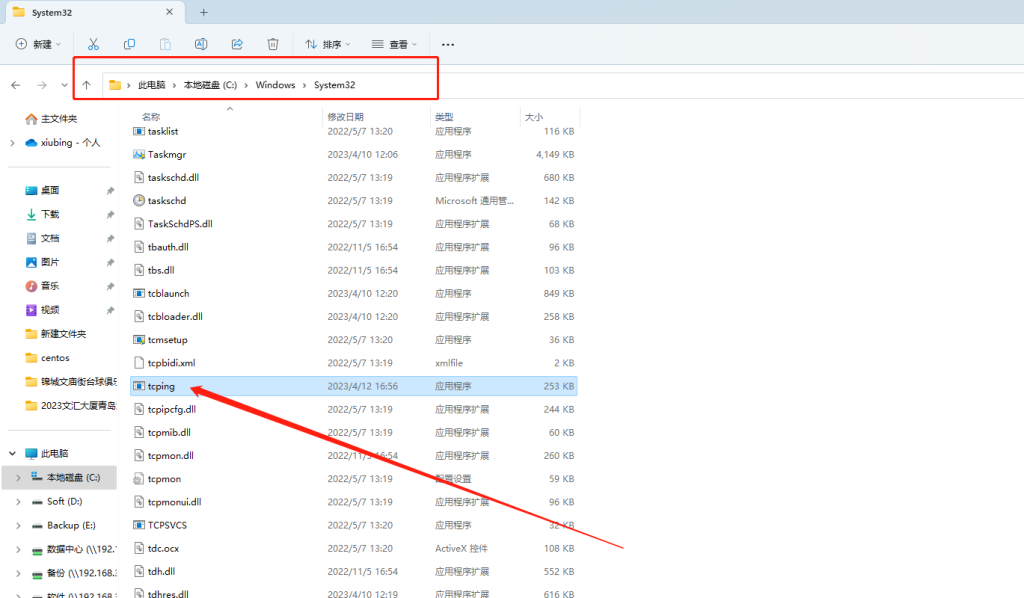The image size is (1024, 598).
Task: Click System32 in the breadcrumb path
Action: (x=334, y=85)
